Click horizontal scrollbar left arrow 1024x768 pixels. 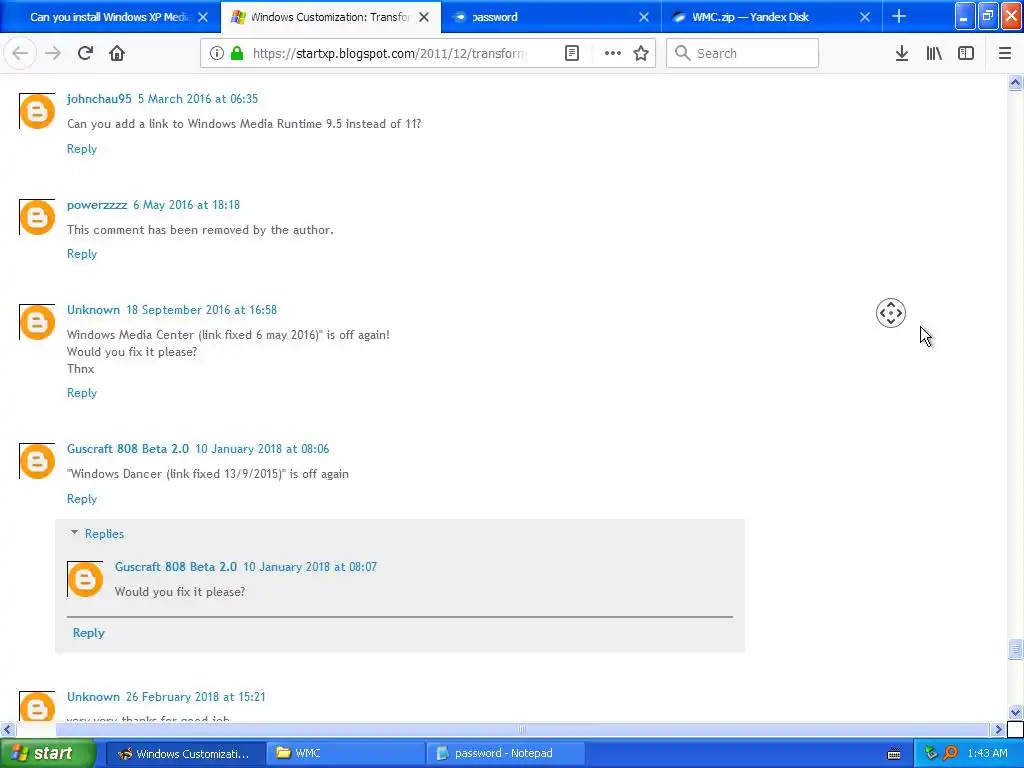pos(7,729)
